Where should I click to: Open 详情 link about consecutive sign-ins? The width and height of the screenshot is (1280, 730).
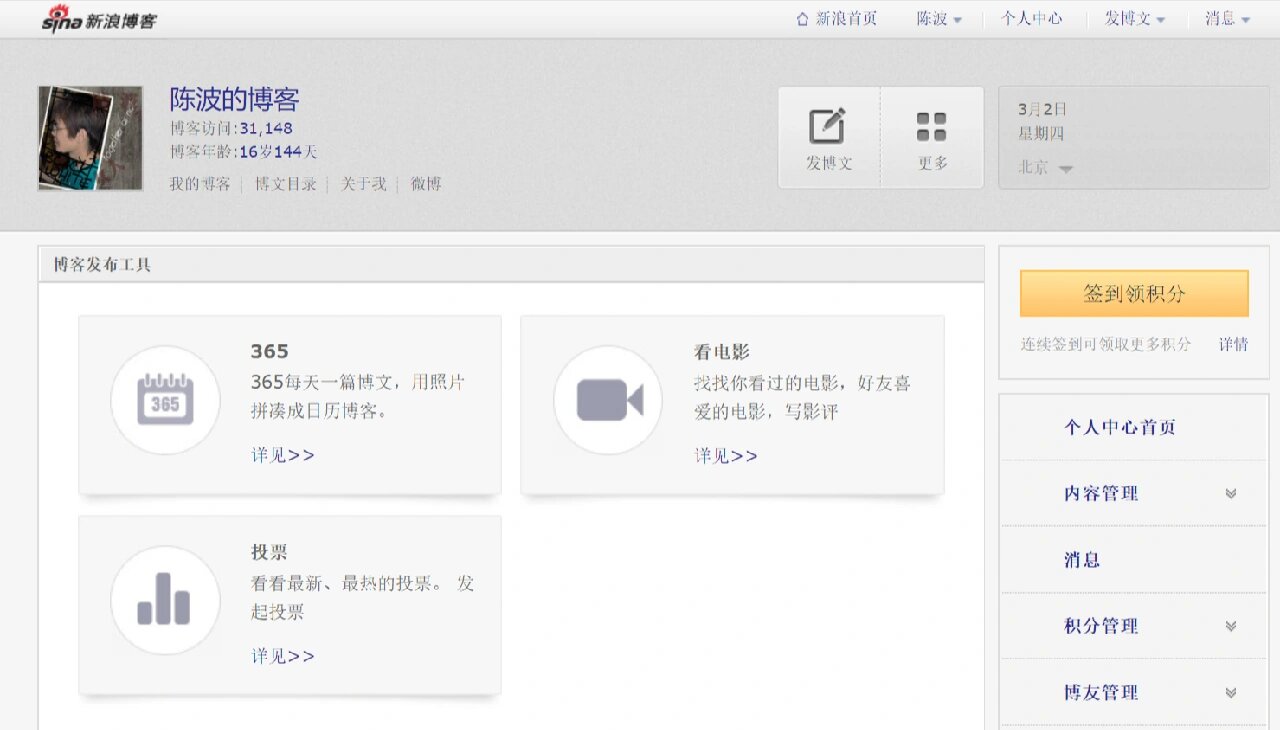pos(1233,344)
